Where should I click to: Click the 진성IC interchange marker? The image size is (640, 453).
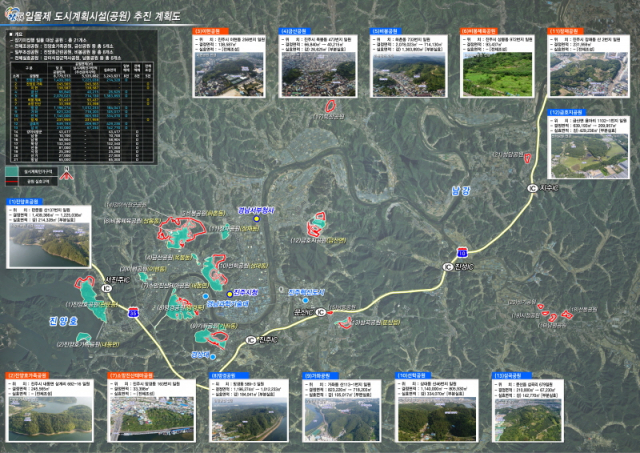pos(448,267)
